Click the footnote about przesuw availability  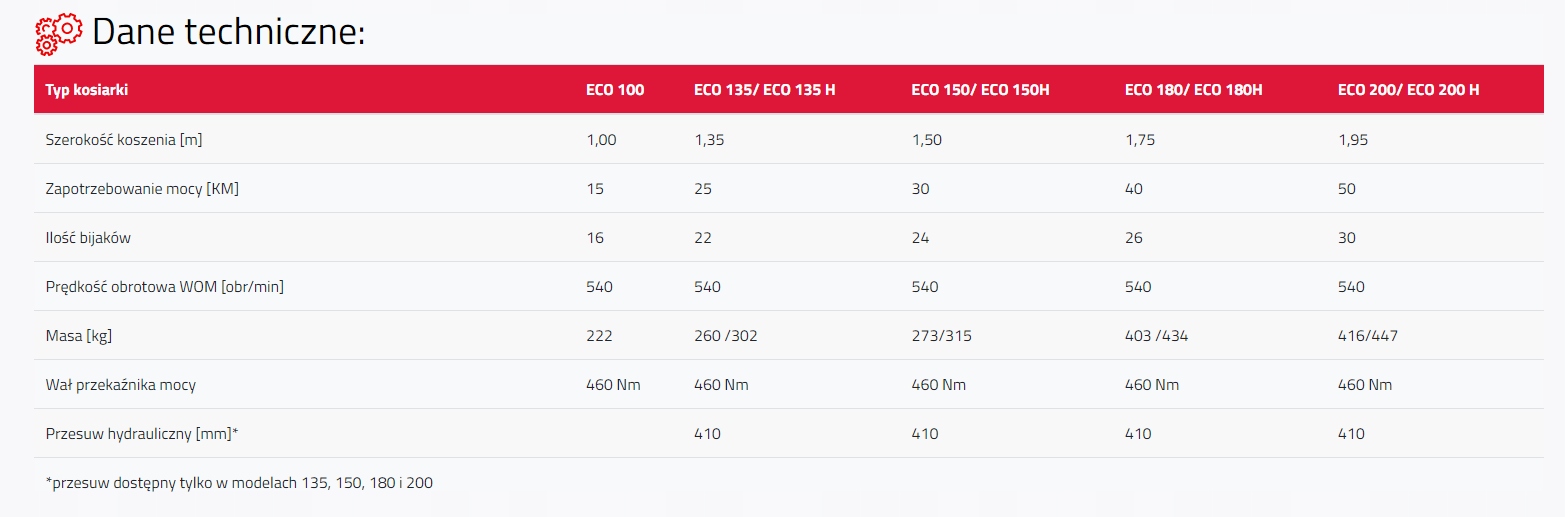point(239,483)
